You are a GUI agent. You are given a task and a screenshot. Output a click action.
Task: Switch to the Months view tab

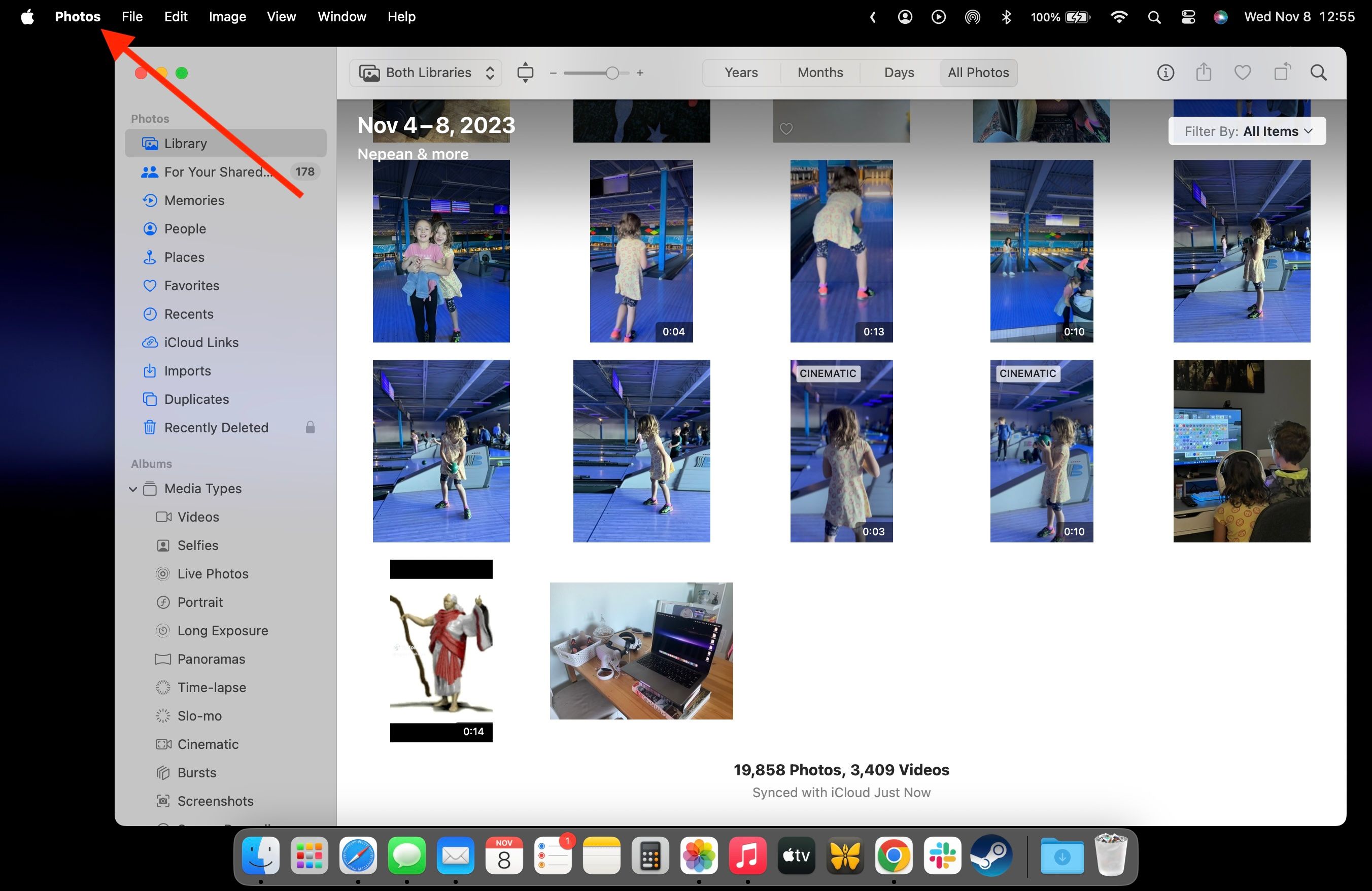pos(820,73)
